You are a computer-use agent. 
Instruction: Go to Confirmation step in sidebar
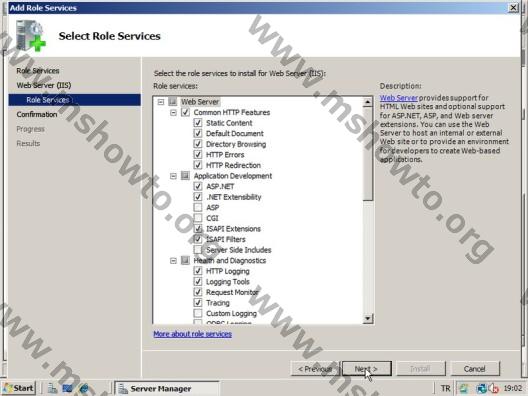pyautogui.click(x=37, y=114)
